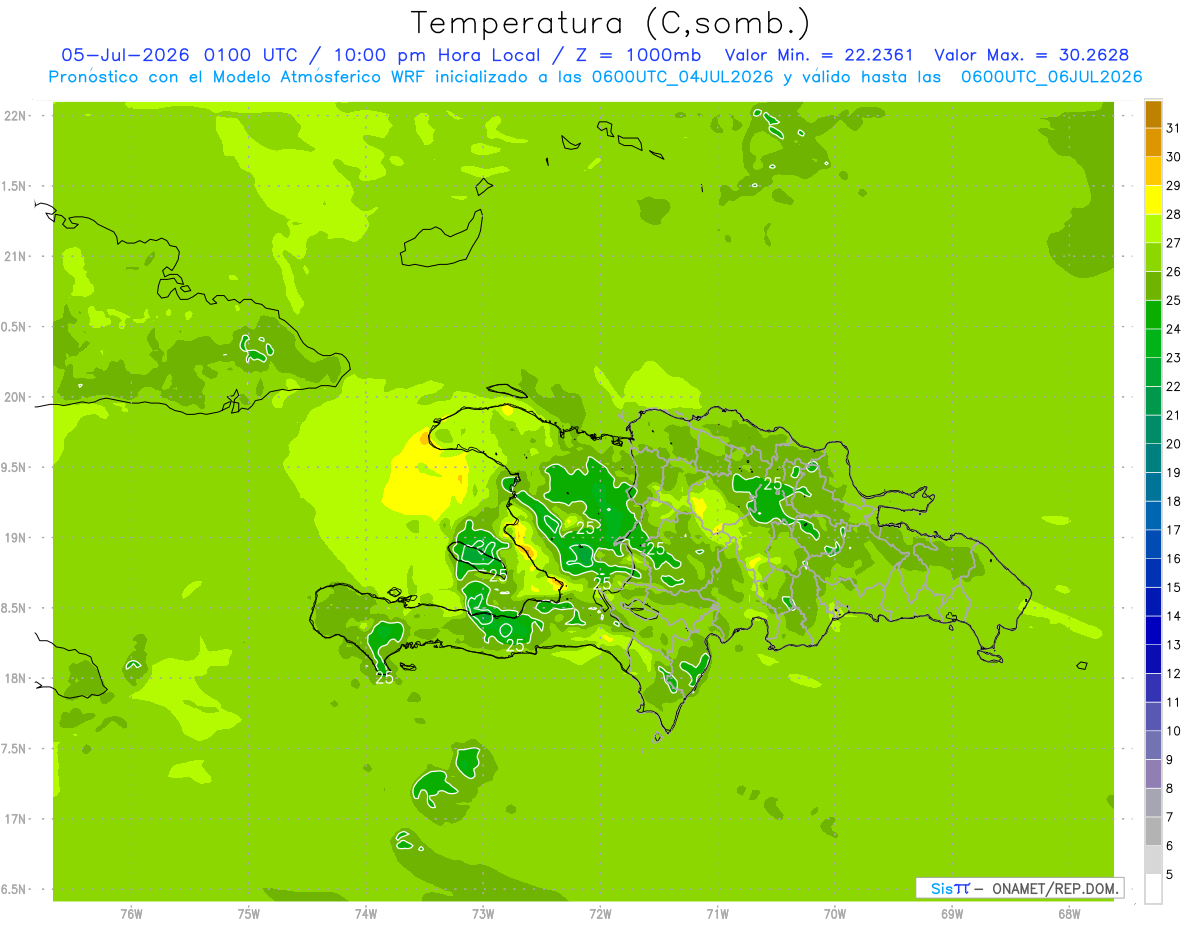Click the 71W longitude label

coord(717,914)
